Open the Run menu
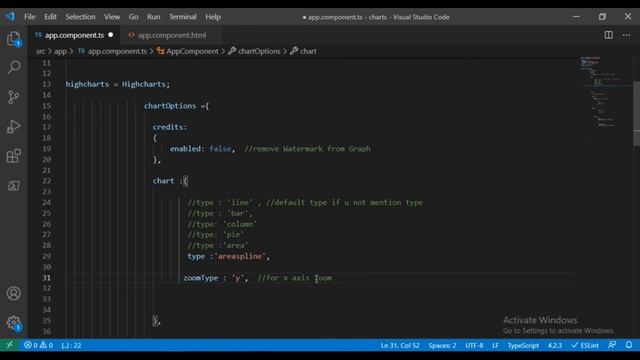The height and width of the screenshot is (360, 640). pyautogui.click(x=153, y=17)
